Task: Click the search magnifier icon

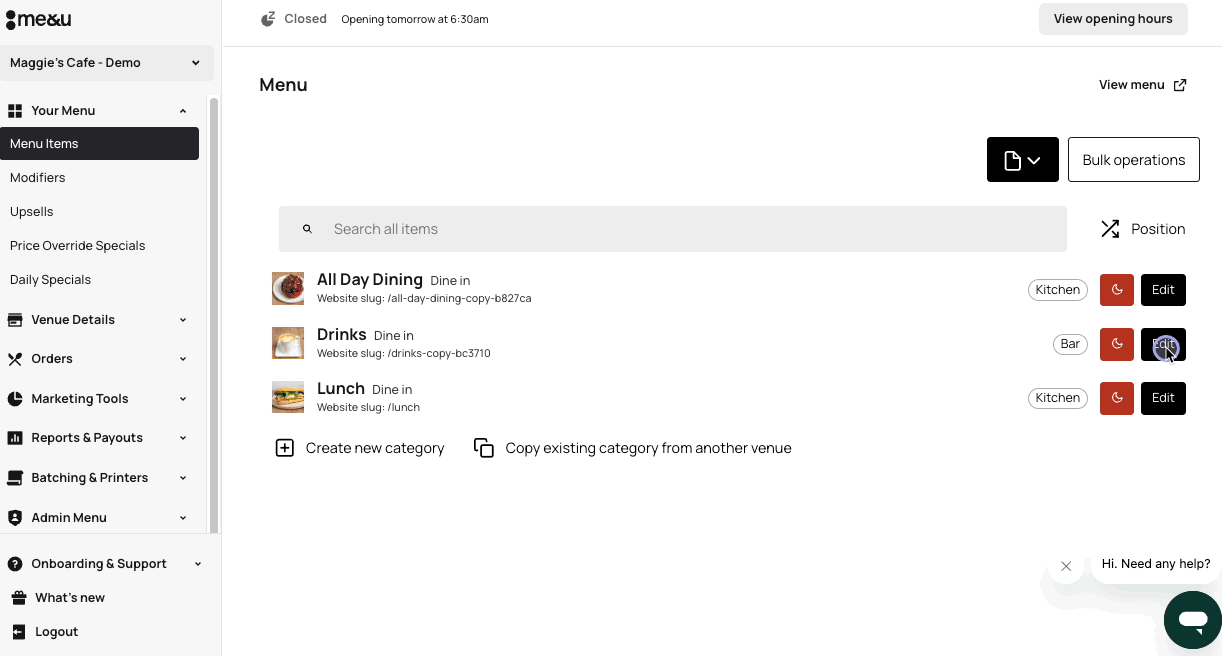Action: pyautogui.click(x=308, y=229)
